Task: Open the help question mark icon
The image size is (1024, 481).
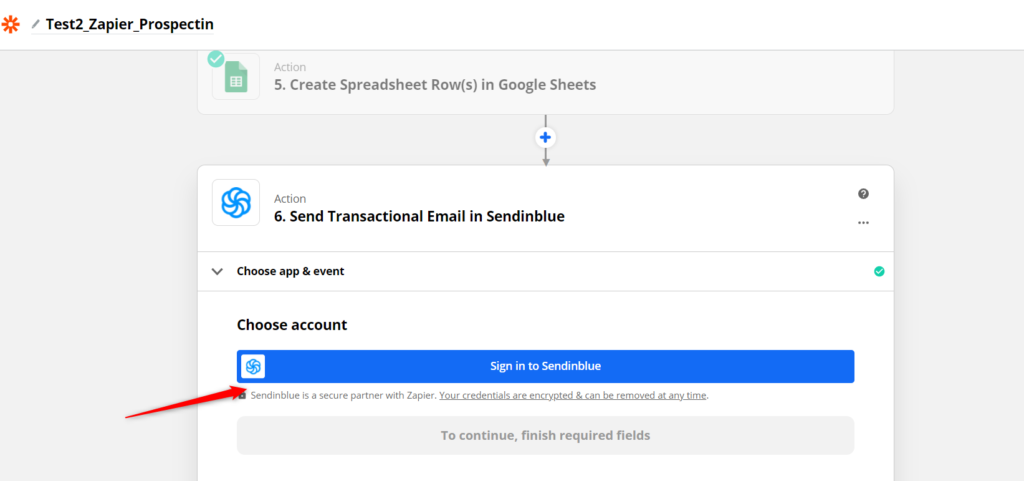Action: pos(863,194)
